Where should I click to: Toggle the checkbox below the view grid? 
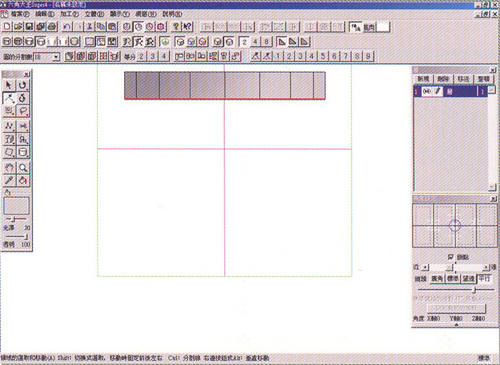click(x=450, y=257)
